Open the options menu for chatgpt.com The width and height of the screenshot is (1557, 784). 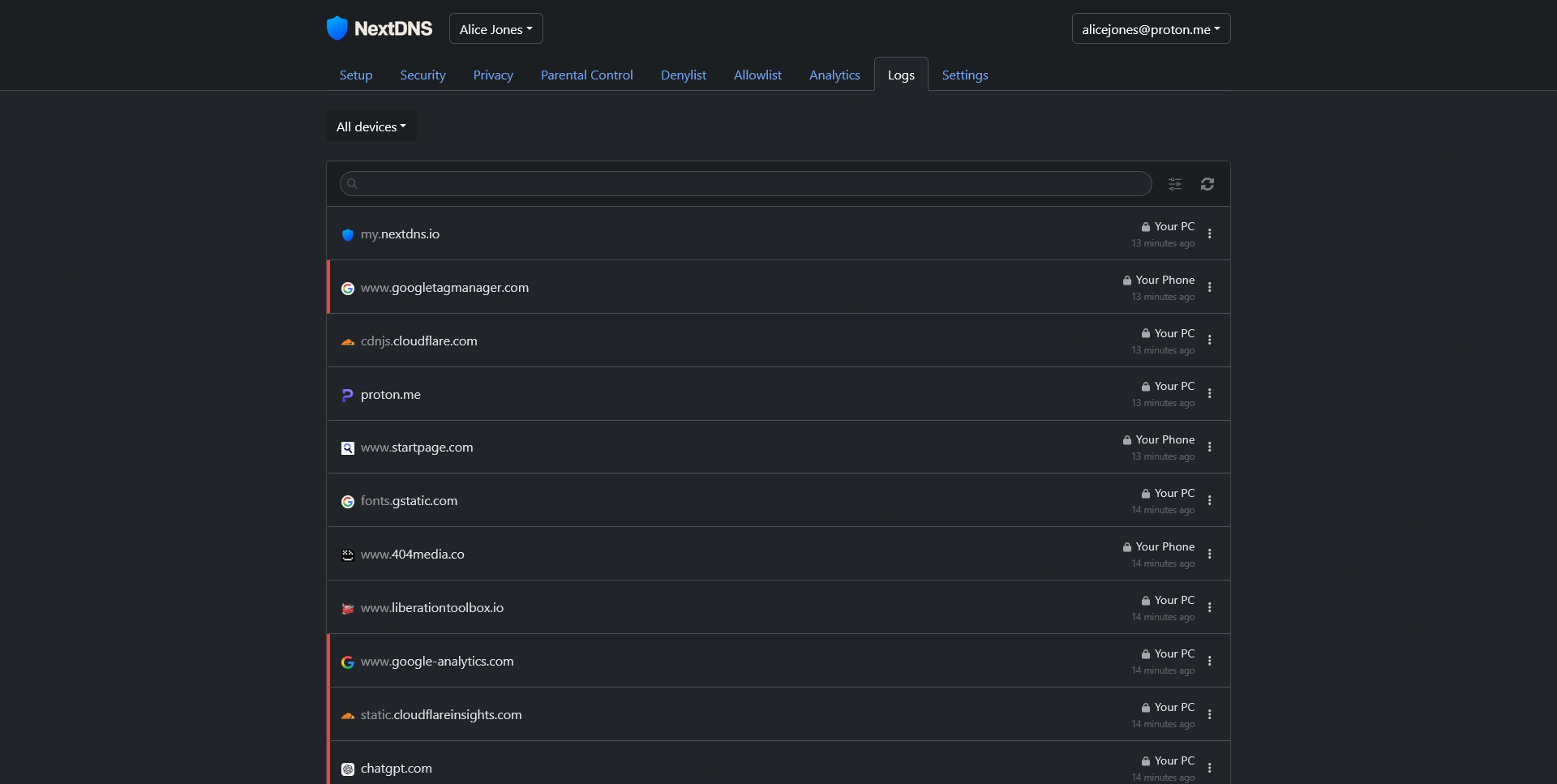[1209, 768]
